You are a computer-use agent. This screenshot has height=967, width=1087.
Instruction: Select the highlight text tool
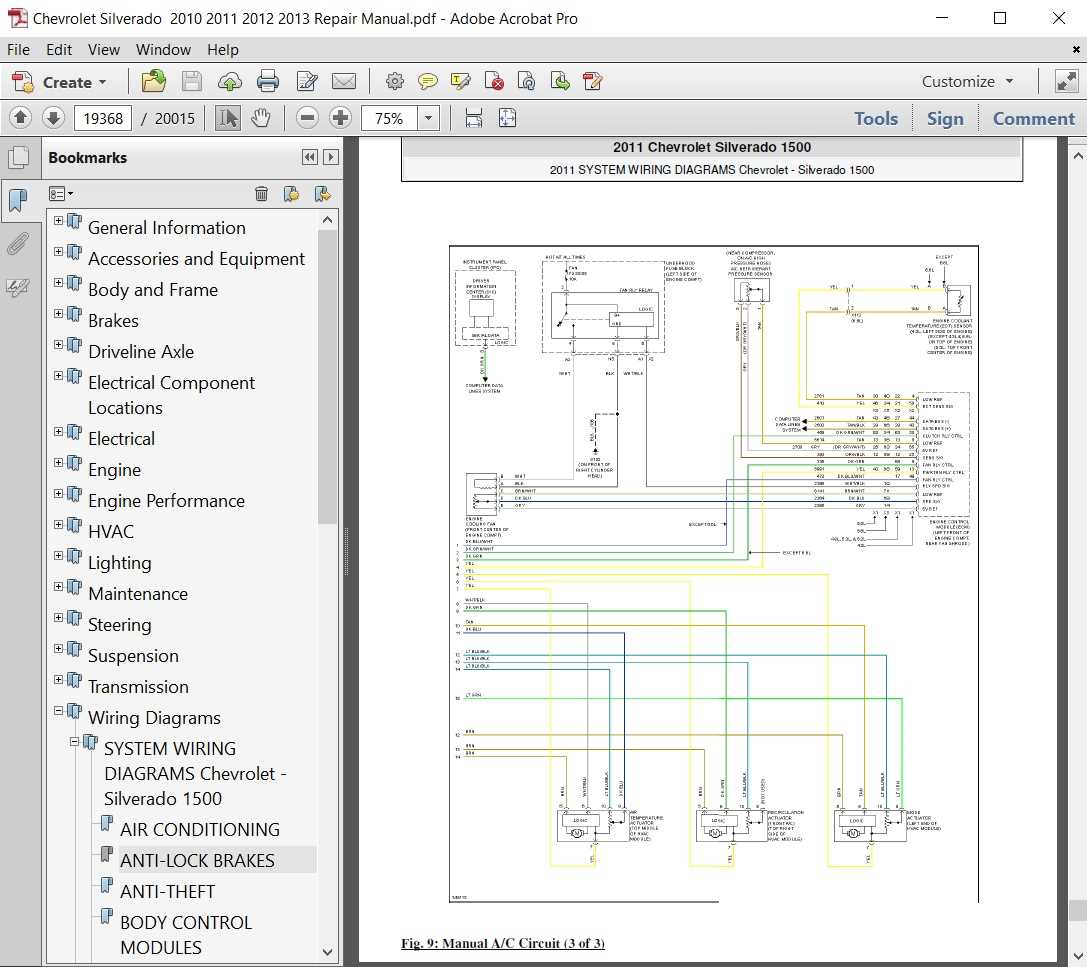pyautogui.click(x=460, y=82)
